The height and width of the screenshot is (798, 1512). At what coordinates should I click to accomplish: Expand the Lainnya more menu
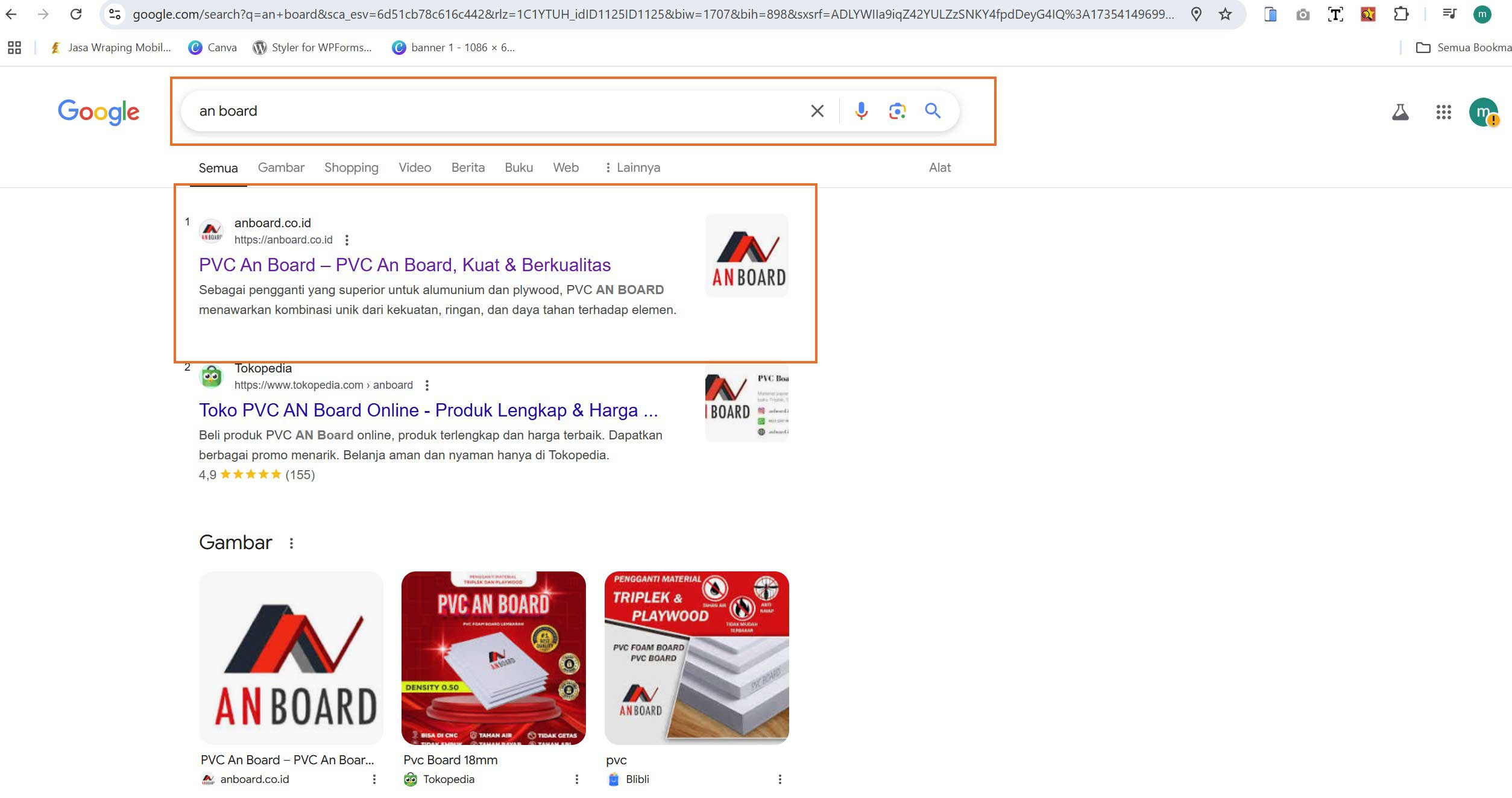(632, 168)
